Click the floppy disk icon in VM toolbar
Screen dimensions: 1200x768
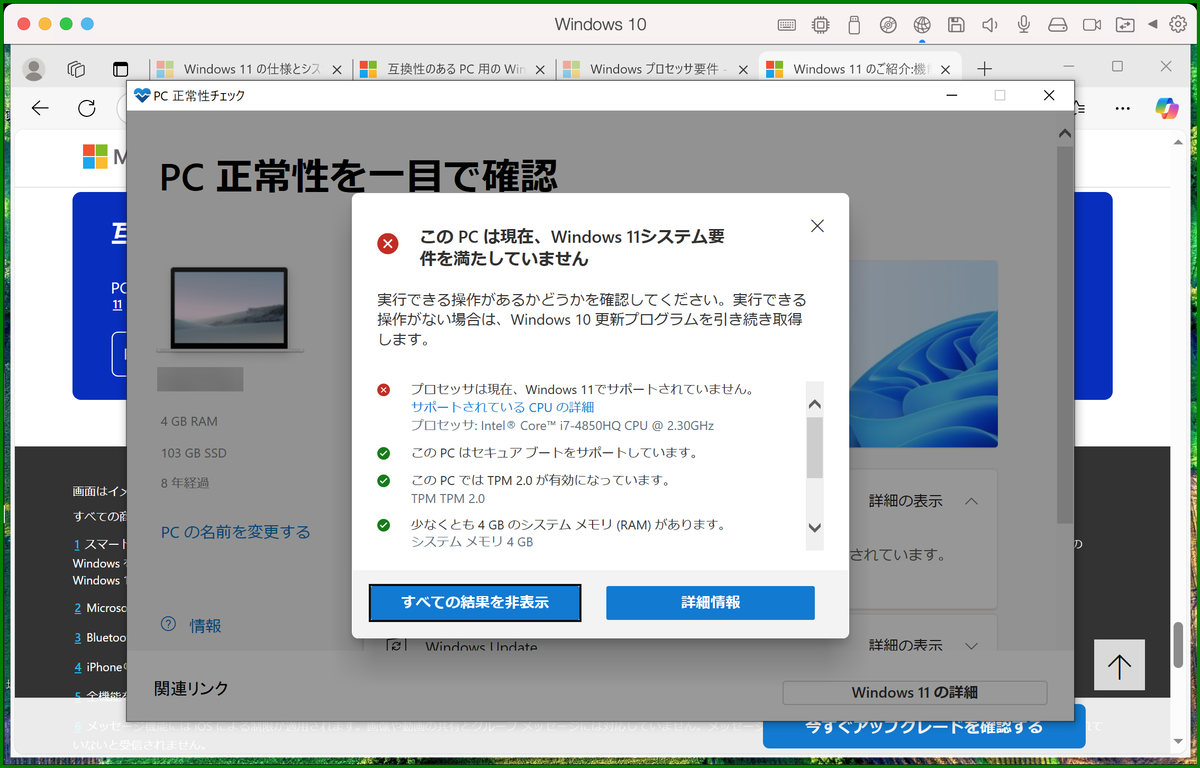(x=956, y=24)
